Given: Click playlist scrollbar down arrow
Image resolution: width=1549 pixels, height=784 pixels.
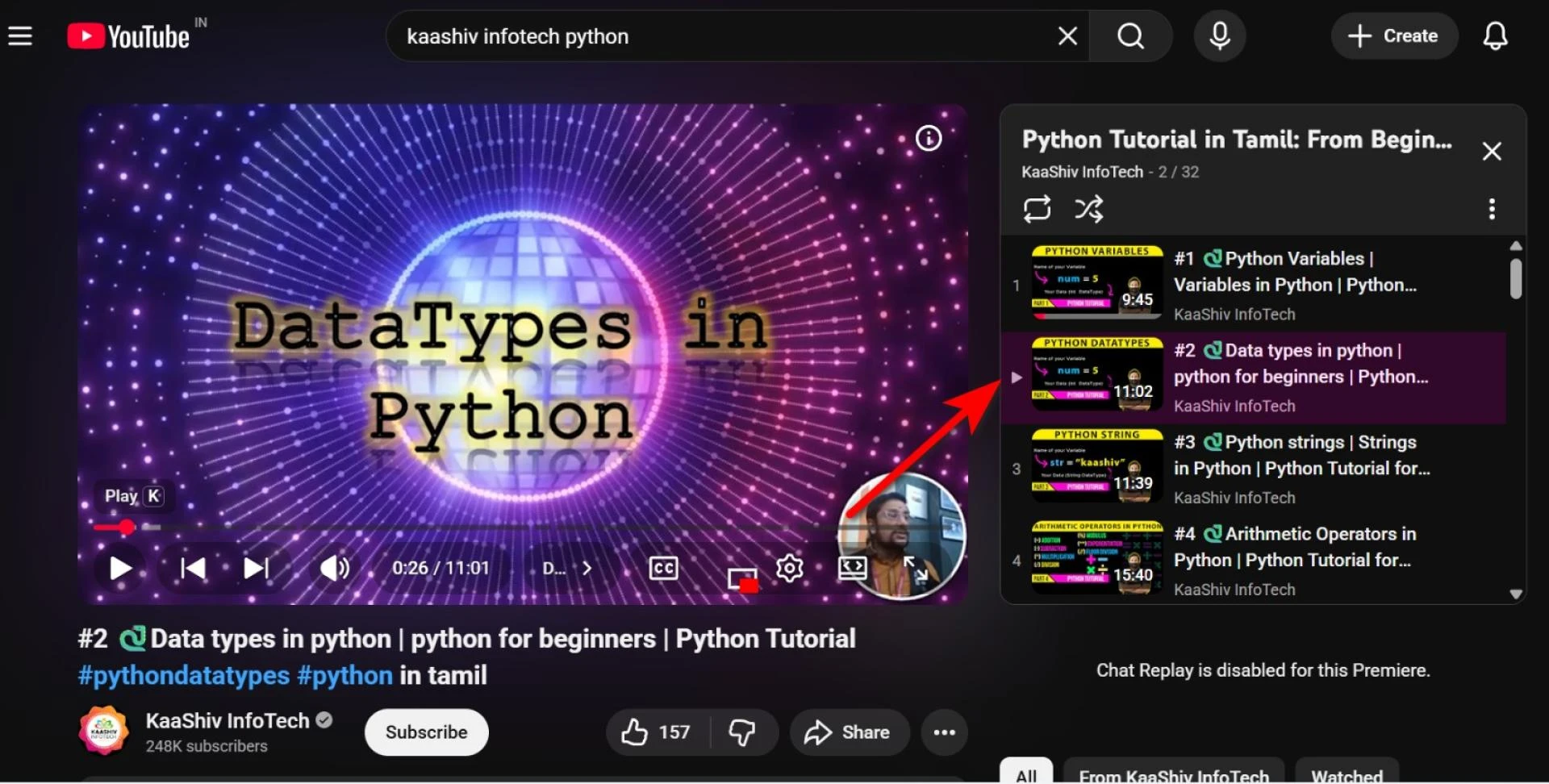Looking at the screenshot, I should coord(1516,594).
